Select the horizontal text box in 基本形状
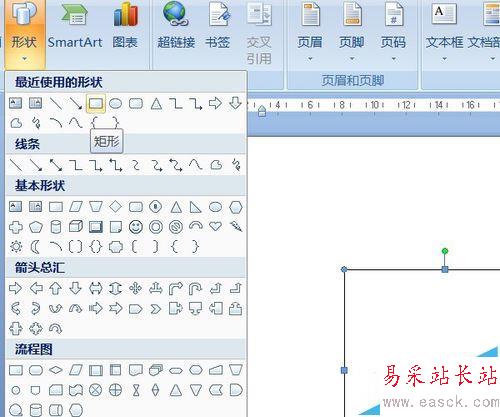Image resolution: width=500 pixels, height=417 pixels. point(16,207)
